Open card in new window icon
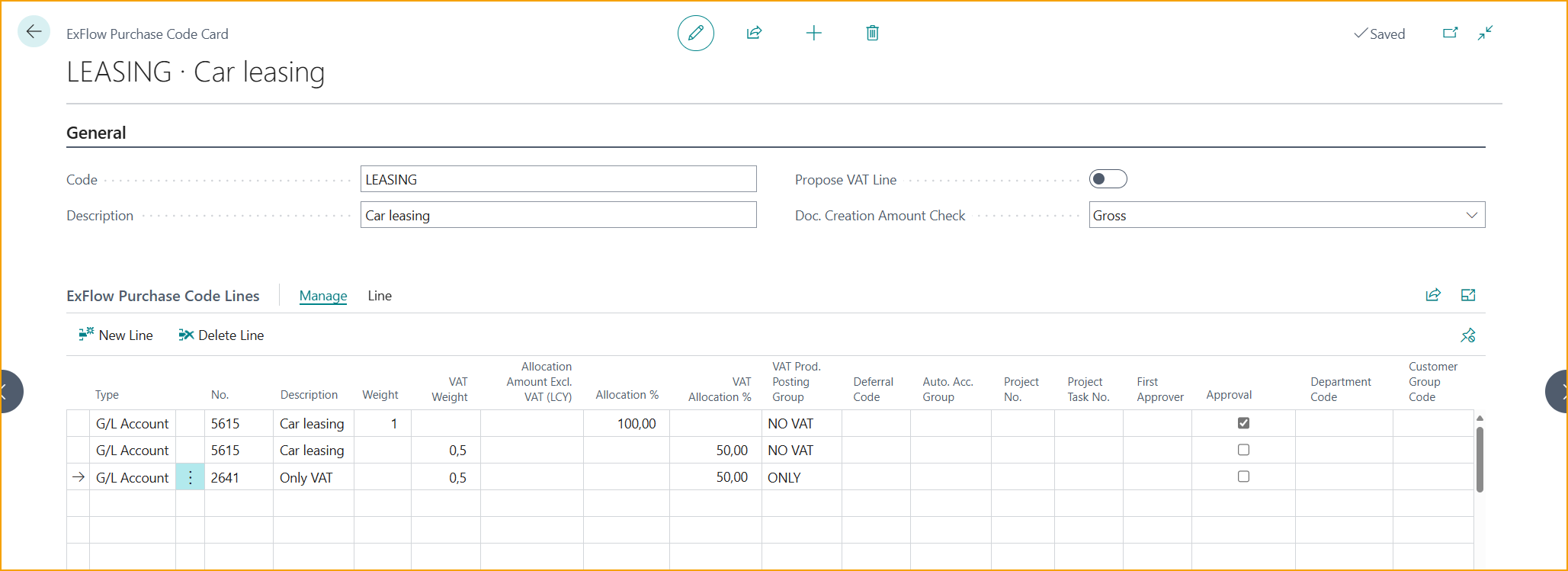The height and width of the screenshot is (571, 1568). (1450, 33)
